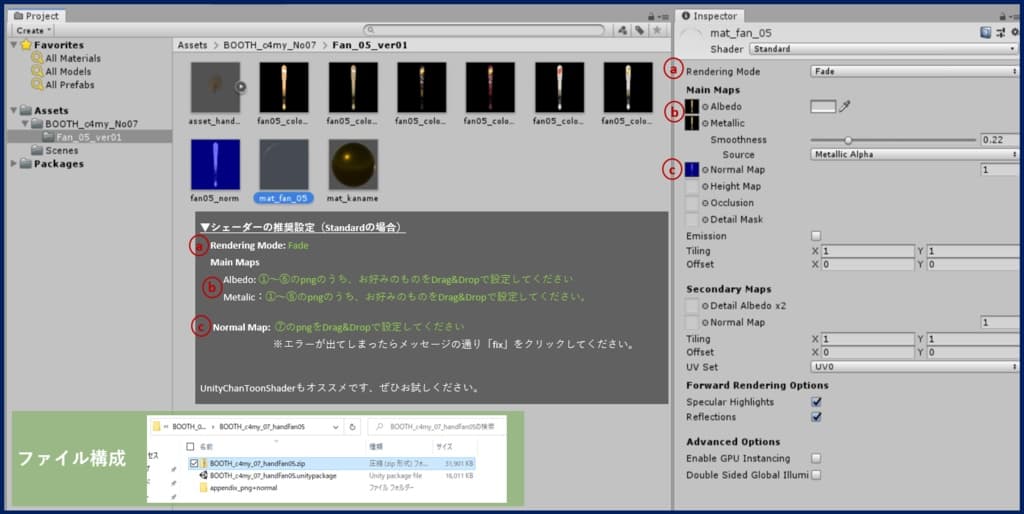Open the Rendering Mode dropdown
Screen dimensions: 1024x514
(x=913, y=72)
